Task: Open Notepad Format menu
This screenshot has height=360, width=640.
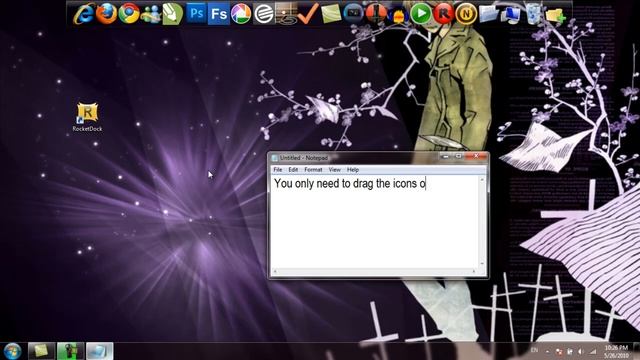Action: pos(313,169)
